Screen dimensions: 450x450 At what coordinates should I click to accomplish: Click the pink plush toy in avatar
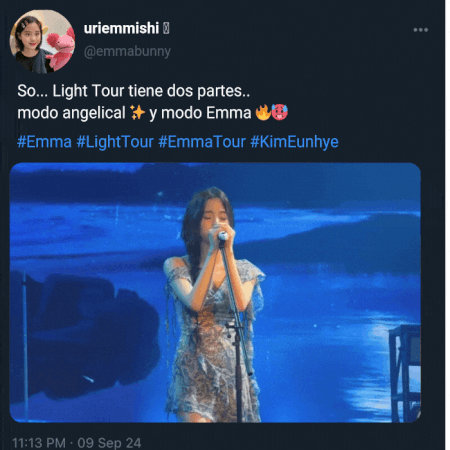[61, 50]
